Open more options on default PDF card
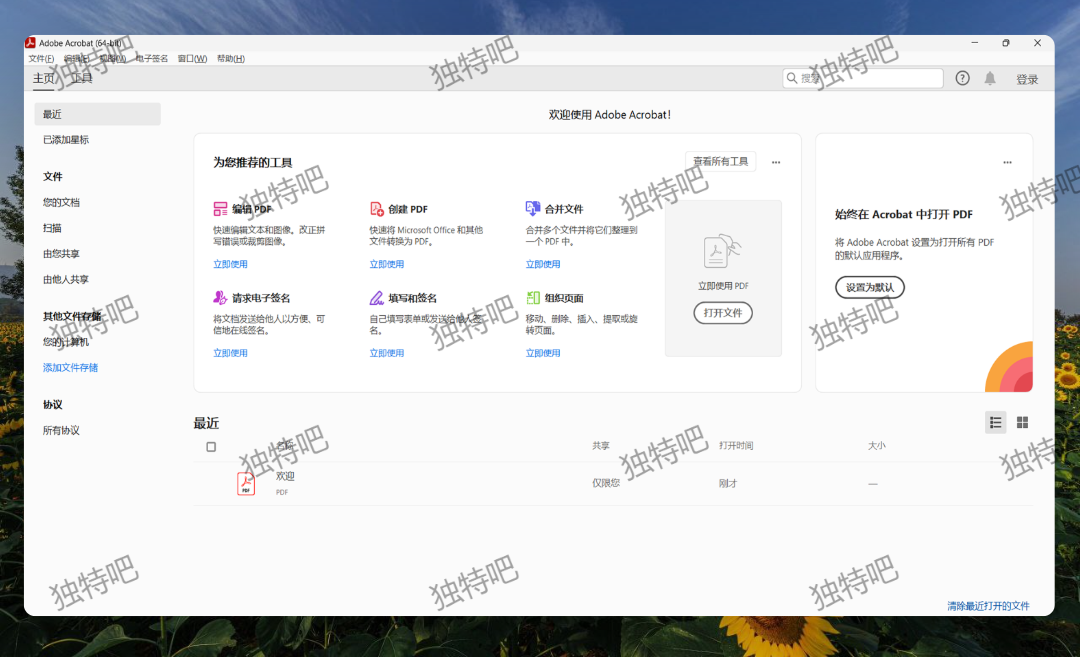1080x657 pixels. [1008, 163]
